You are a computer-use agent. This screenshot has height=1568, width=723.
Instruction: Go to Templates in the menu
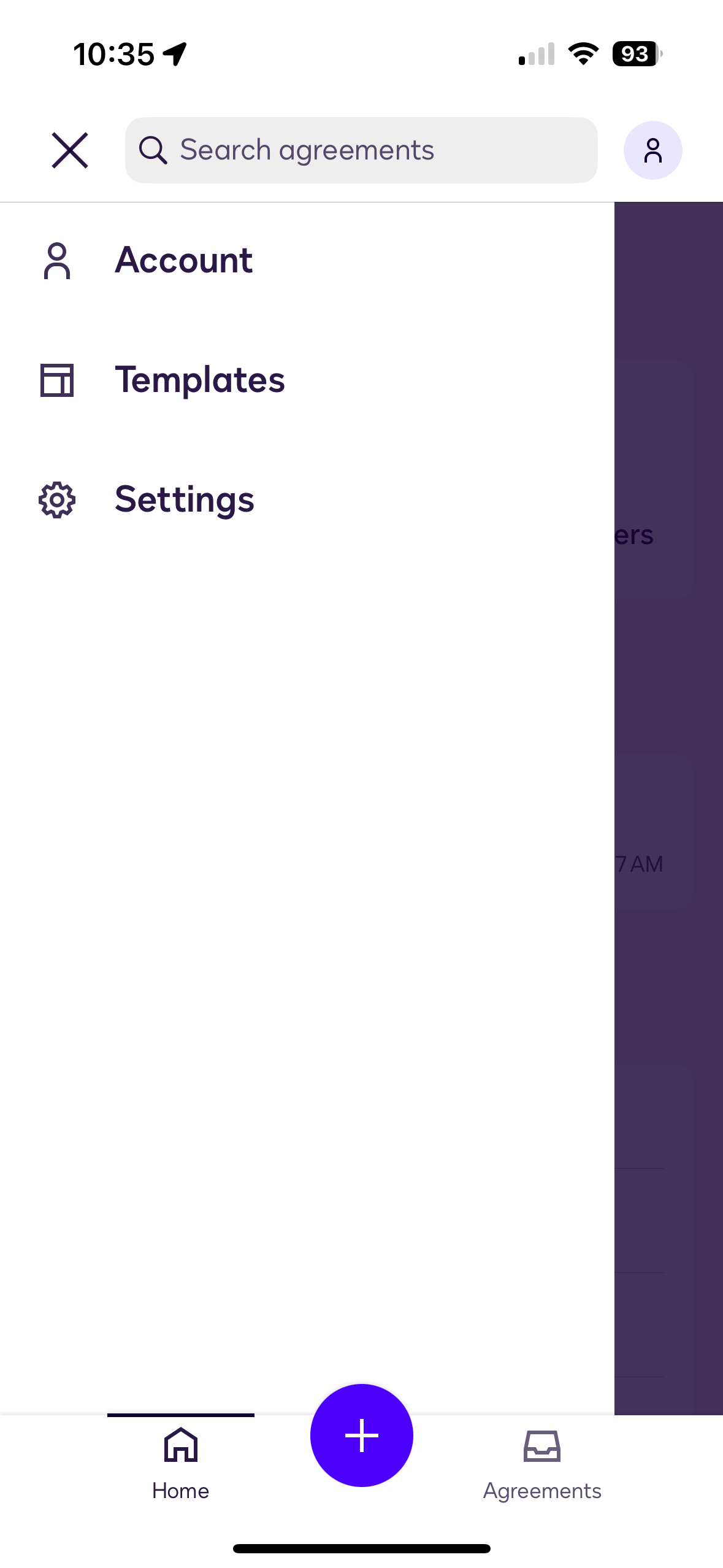[x=200, y=380]
